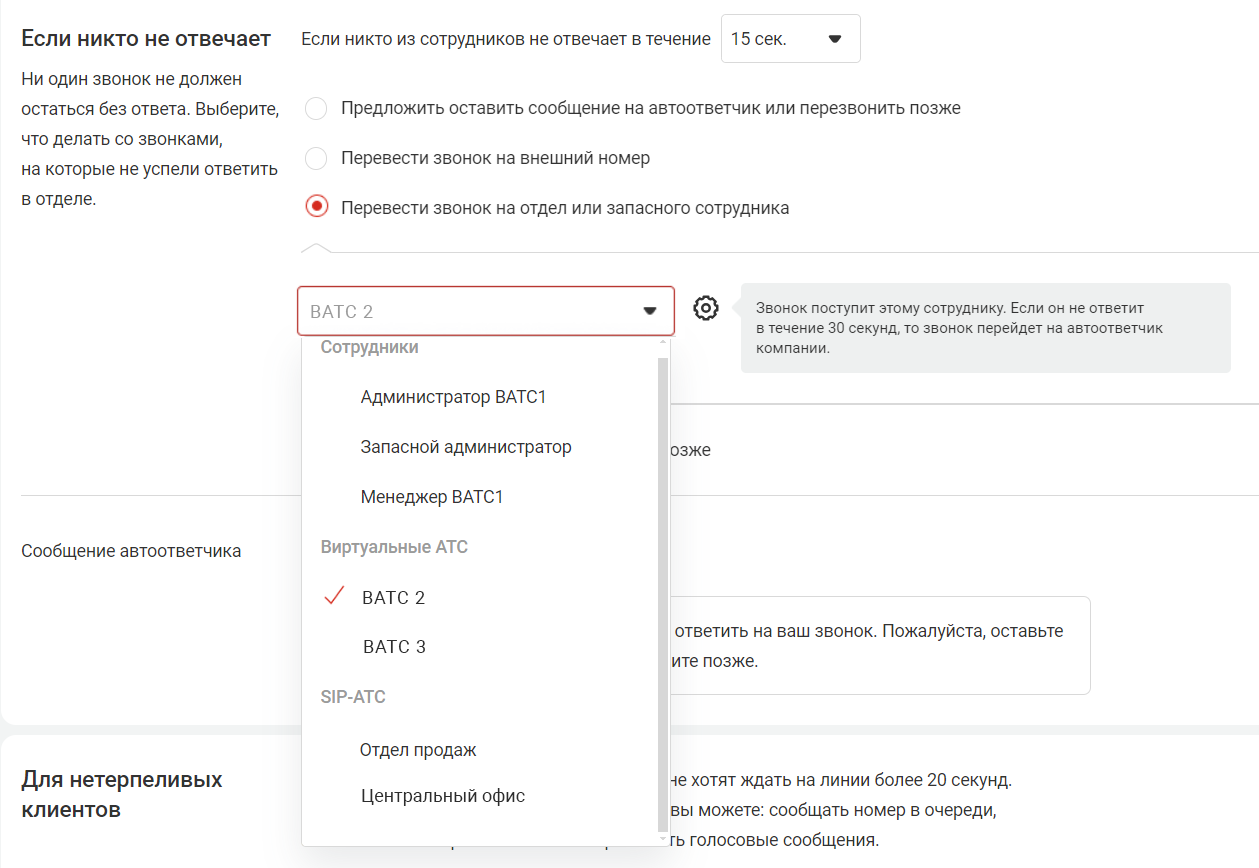Open the 15 сек. timeout dropdown
This screenshot has width=1259, height=868.
pyautogui.click(x=789, y=39)
